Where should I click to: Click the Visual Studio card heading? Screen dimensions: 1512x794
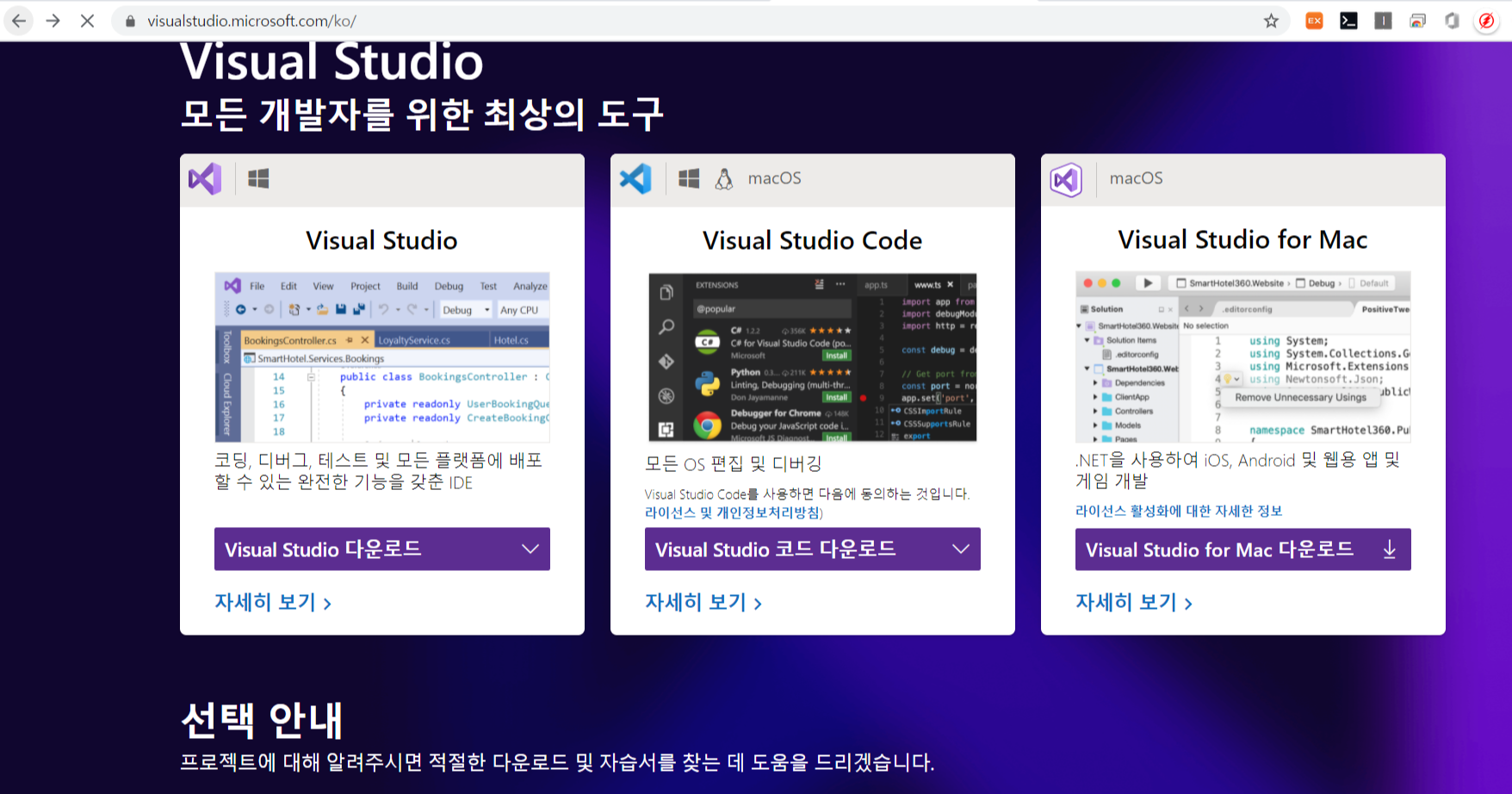coord(382,240)
